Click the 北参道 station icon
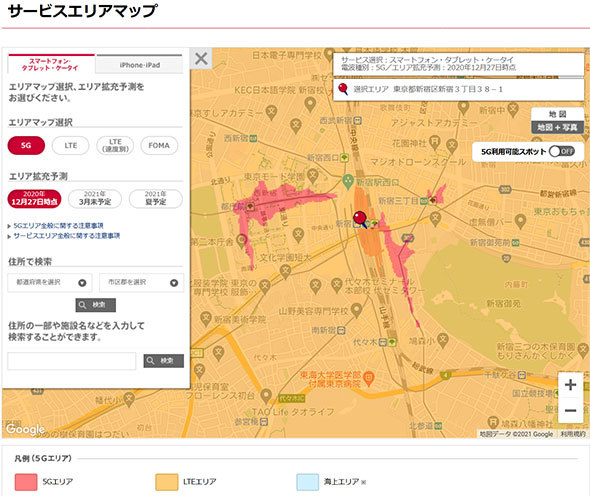The height and width of the screenshot is (496, 590). [x=438, y=426]
